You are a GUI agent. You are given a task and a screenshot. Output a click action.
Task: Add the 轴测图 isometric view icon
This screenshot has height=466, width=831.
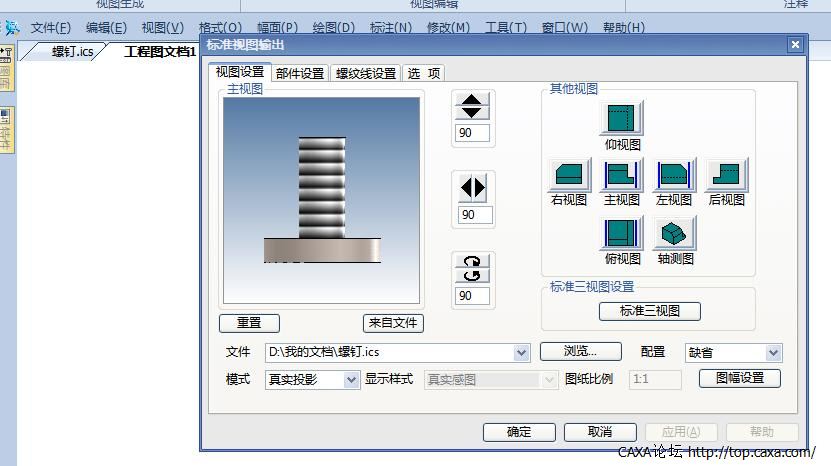674,233
